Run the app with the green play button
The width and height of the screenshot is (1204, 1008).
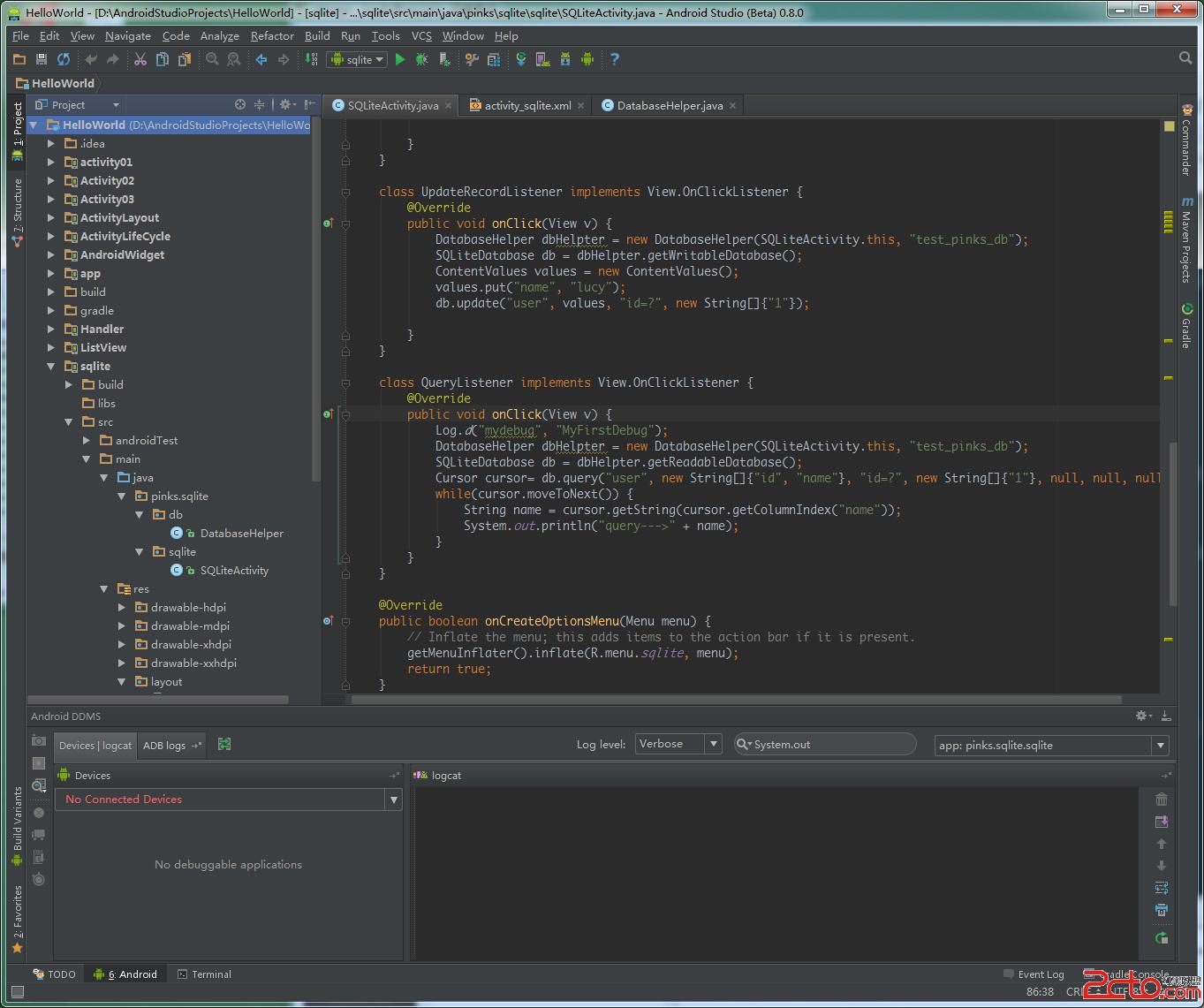(400, 59)
